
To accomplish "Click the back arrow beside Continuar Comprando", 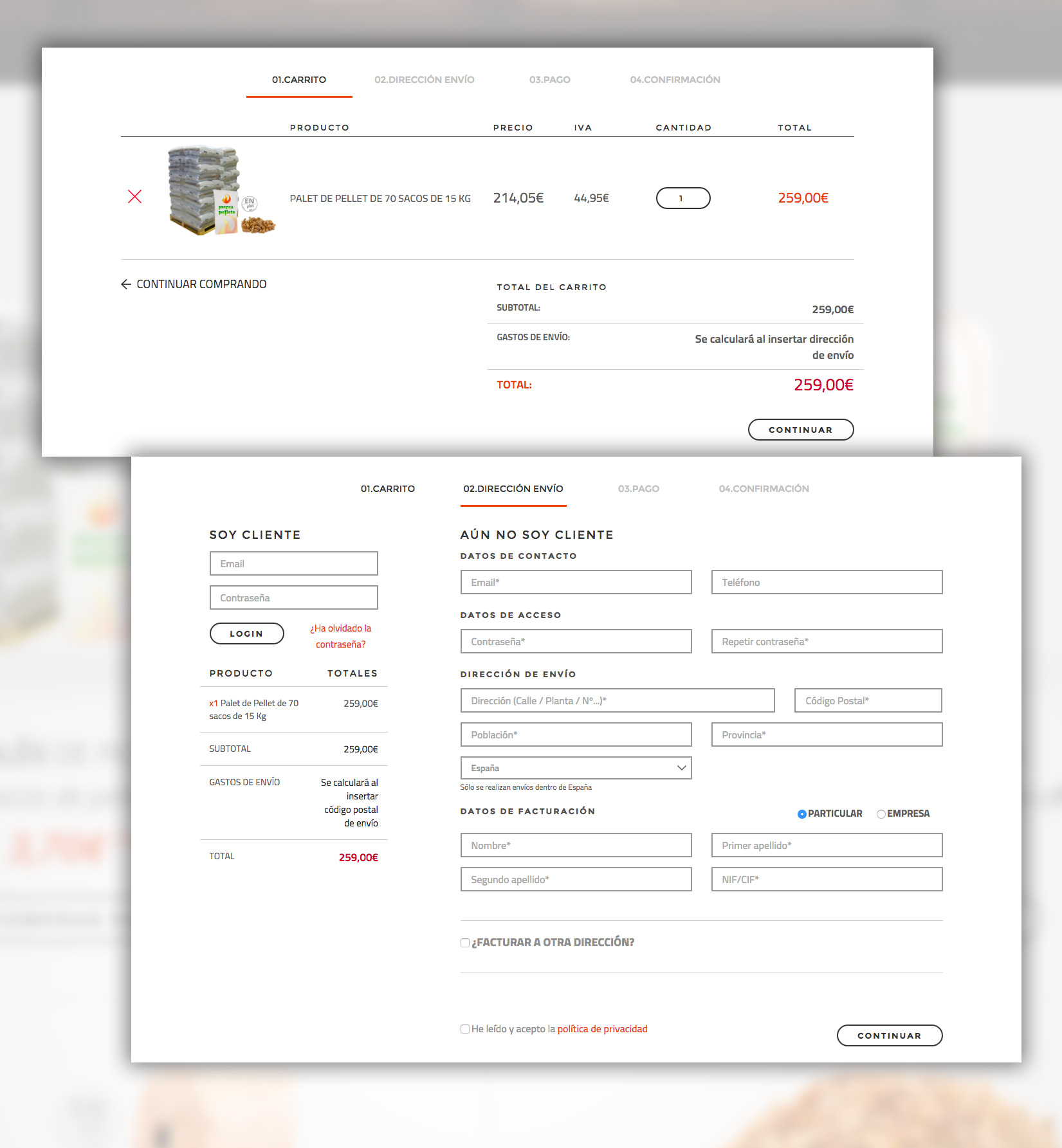I will (x=126, y=284).
